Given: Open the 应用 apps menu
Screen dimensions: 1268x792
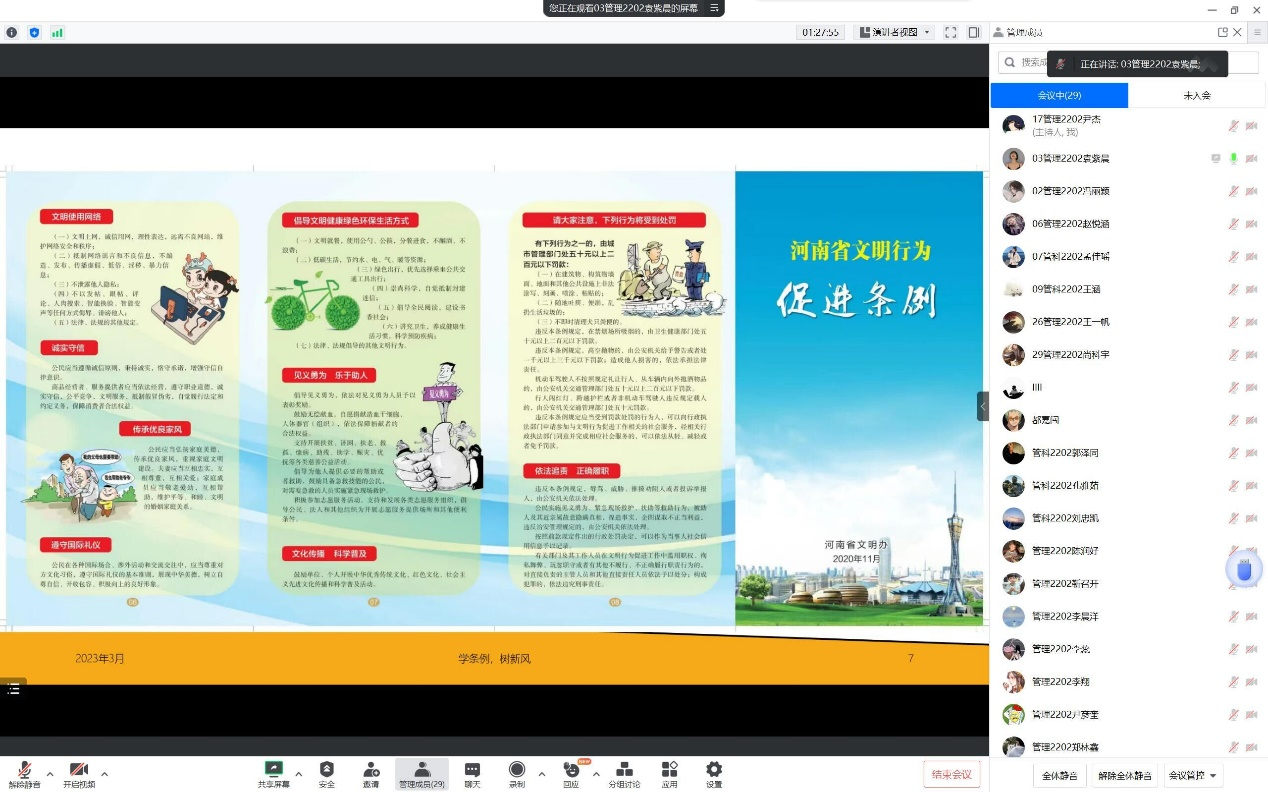Looking at the screenshot, I should point(669,773).
